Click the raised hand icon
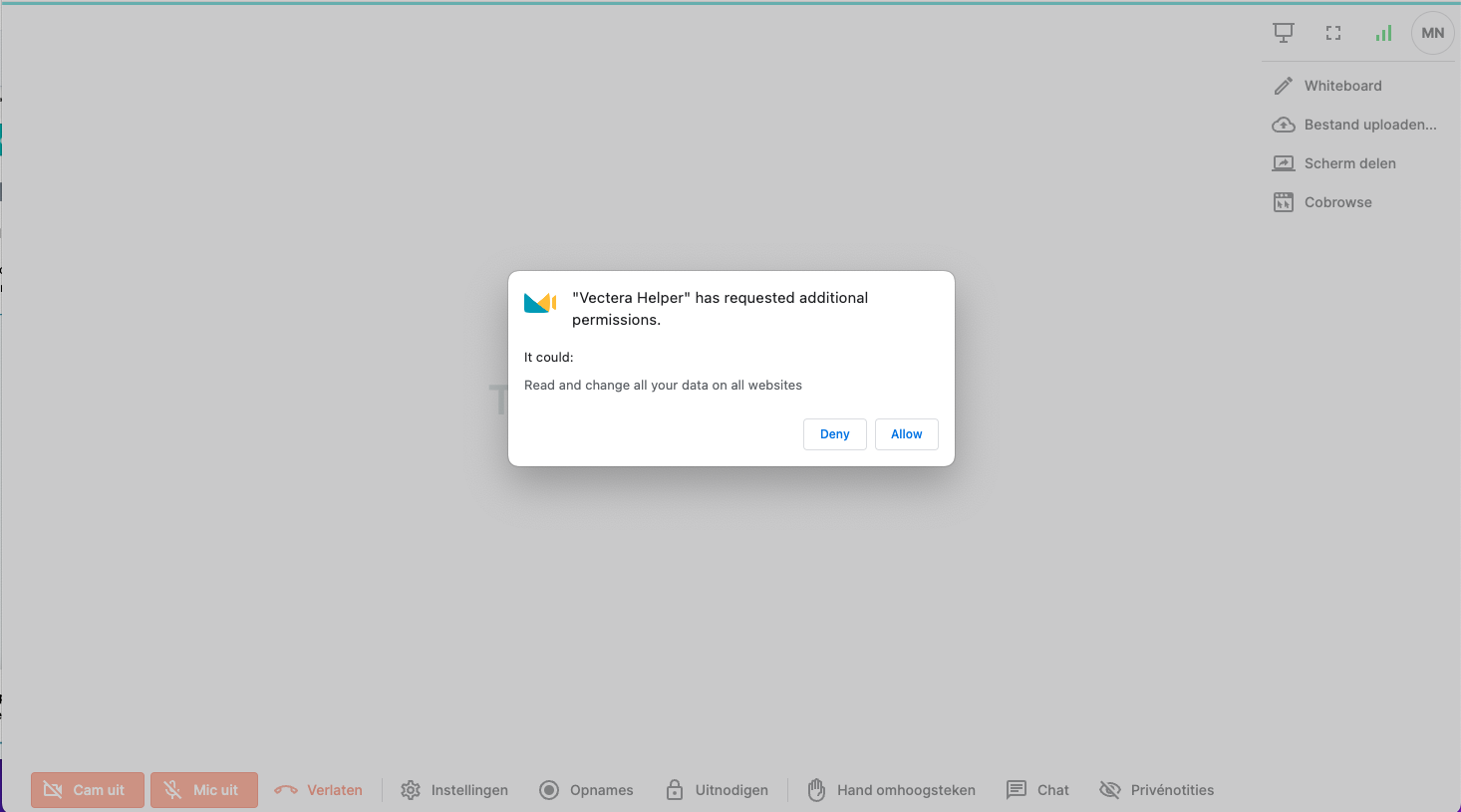Image resolution: width=1461 pixels, height=812 pixels. tap(816, 790)
